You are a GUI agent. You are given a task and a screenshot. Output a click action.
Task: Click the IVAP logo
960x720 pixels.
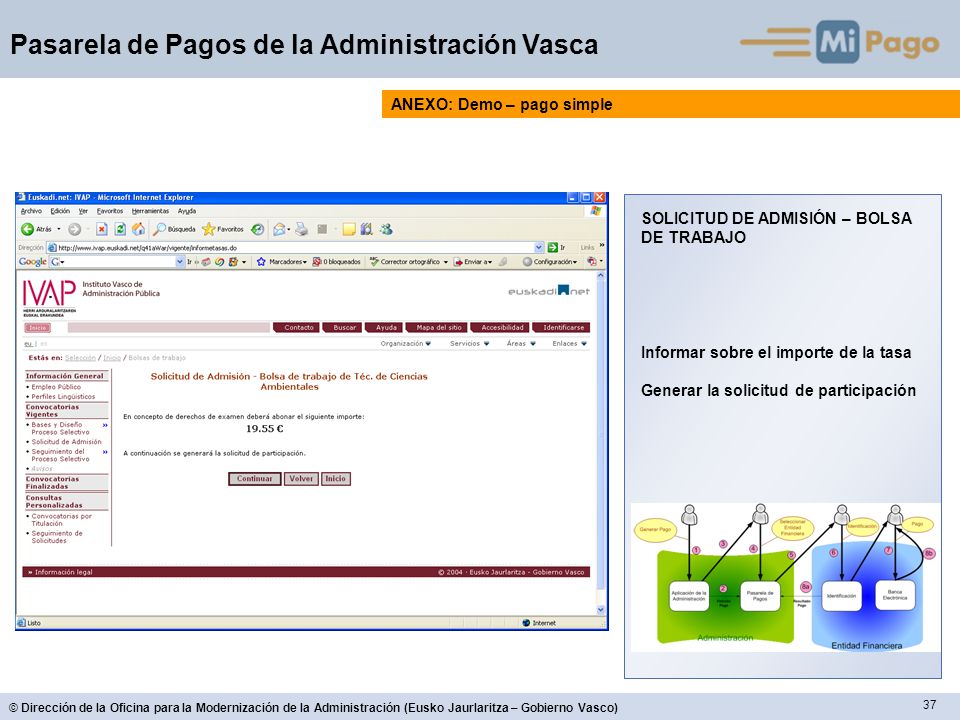[x=49, y=297]
